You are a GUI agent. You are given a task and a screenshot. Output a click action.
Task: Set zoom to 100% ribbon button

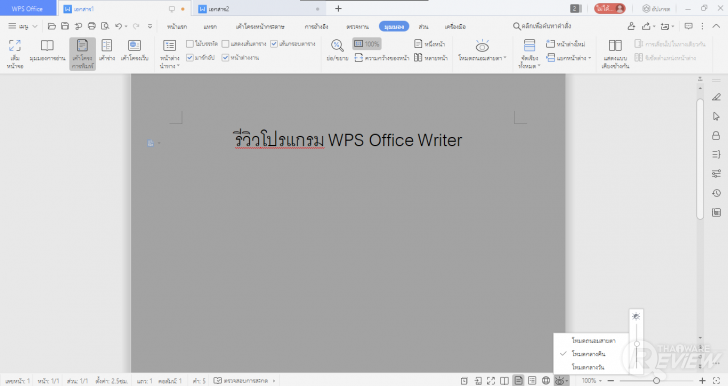point(367,44)
